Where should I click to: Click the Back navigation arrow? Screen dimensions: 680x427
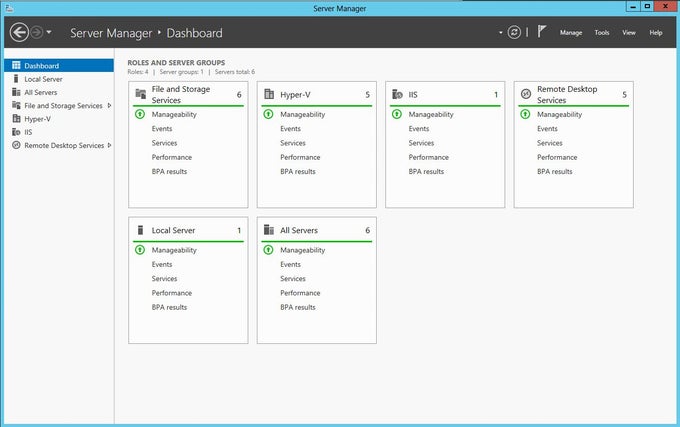click(19, 33)
